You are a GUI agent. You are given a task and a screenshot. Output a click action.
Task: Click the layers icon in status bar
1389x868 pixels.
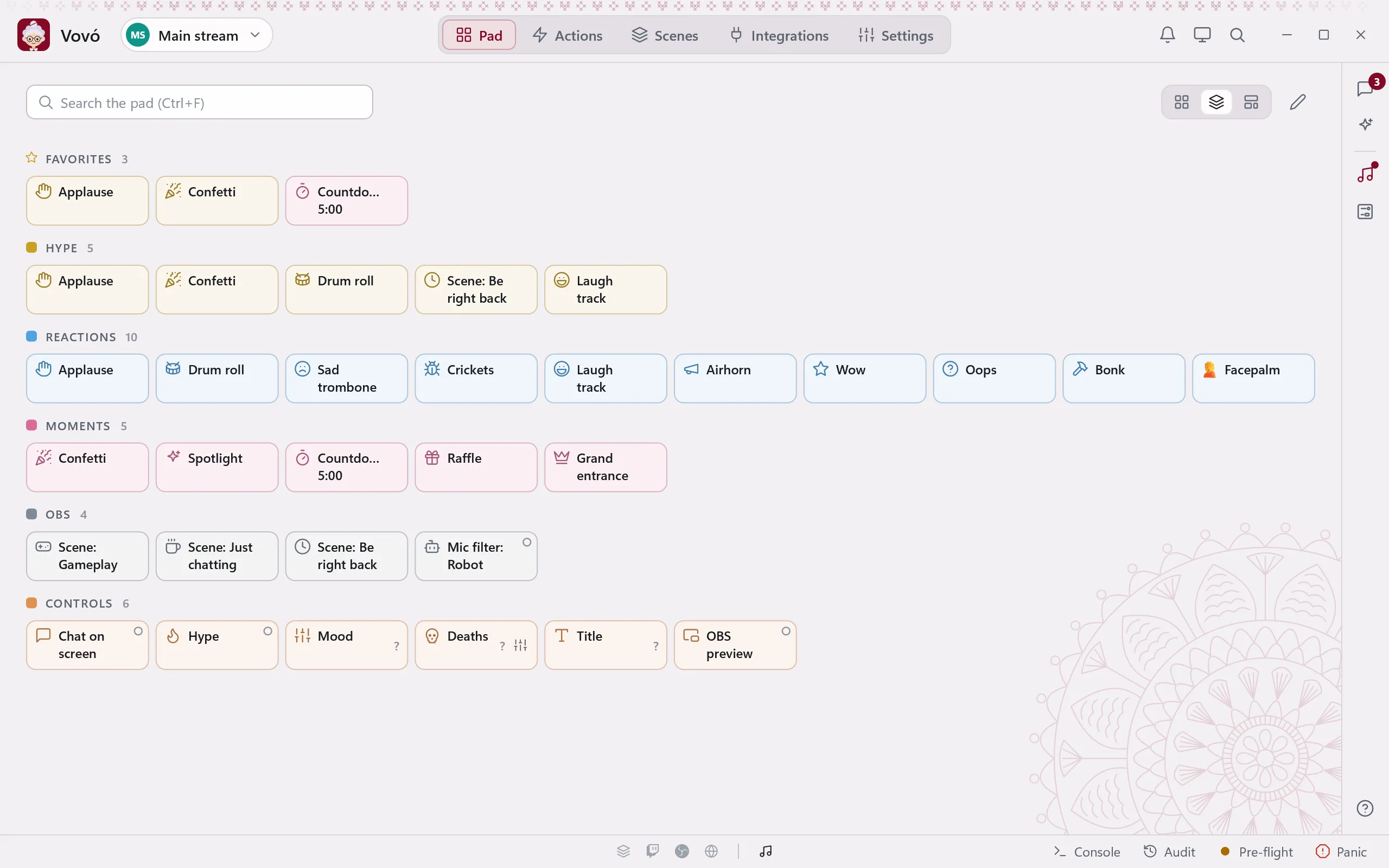point(623,851)
